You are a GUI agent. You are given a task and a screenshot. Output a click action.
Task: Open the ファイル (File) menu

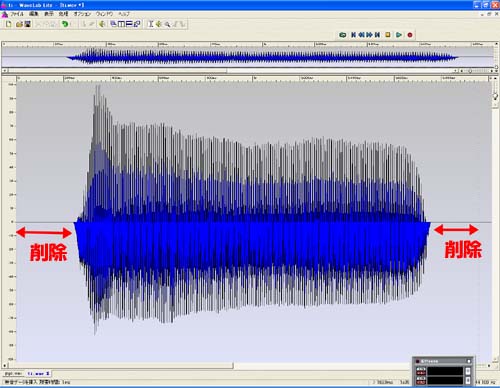point(17,14)
